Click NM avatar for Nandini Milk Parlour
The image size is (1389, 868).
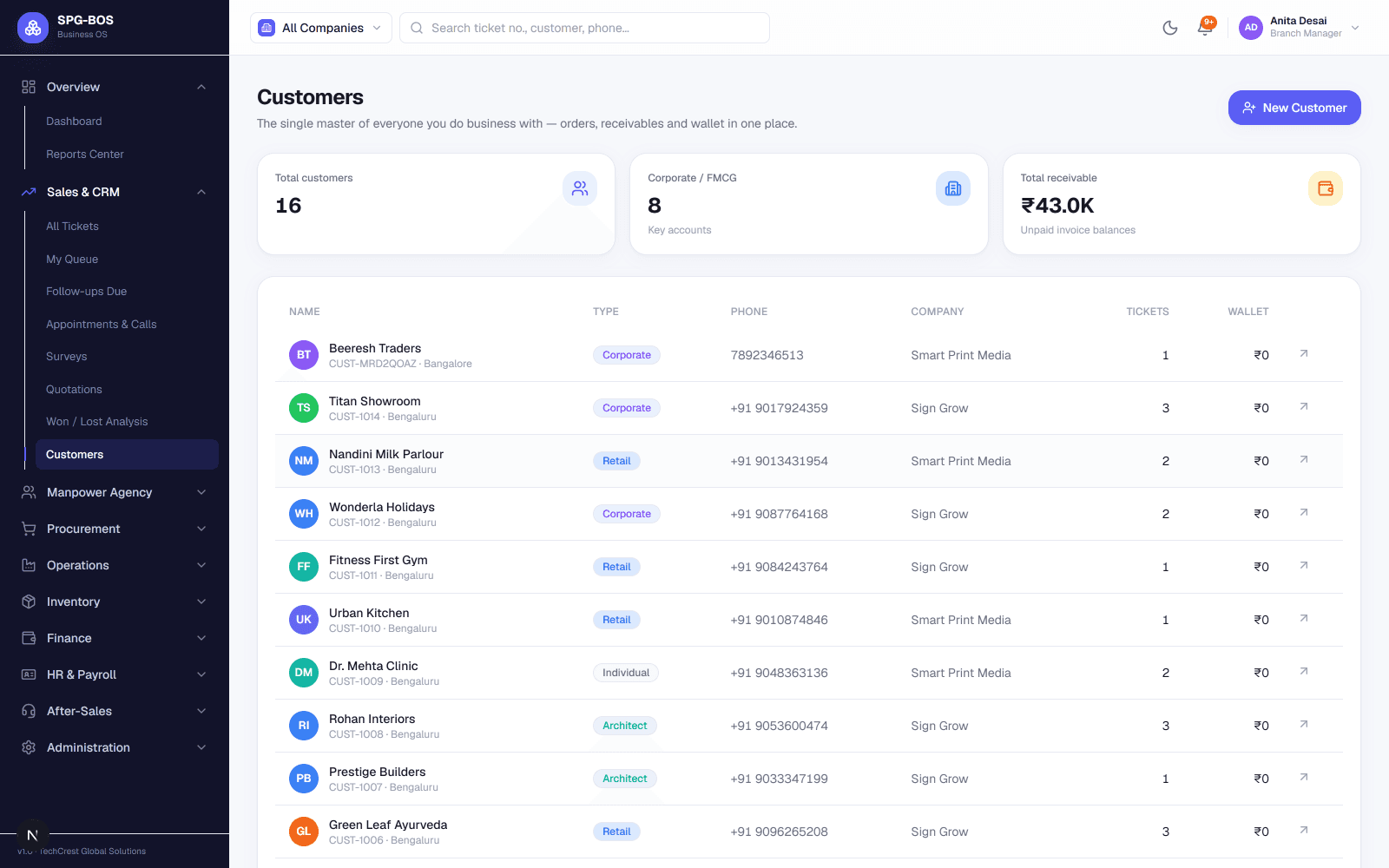point(304,461)
